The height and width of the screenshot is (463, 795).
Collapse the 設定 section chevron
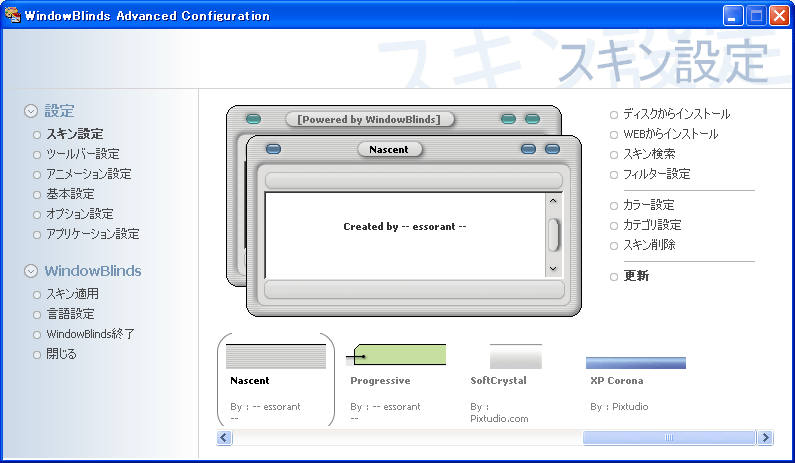pos(31,111)
